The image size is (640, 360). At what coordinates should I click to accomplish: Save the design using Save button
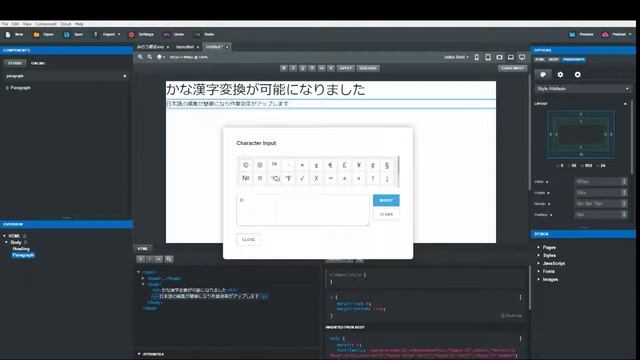coord(73,35)
